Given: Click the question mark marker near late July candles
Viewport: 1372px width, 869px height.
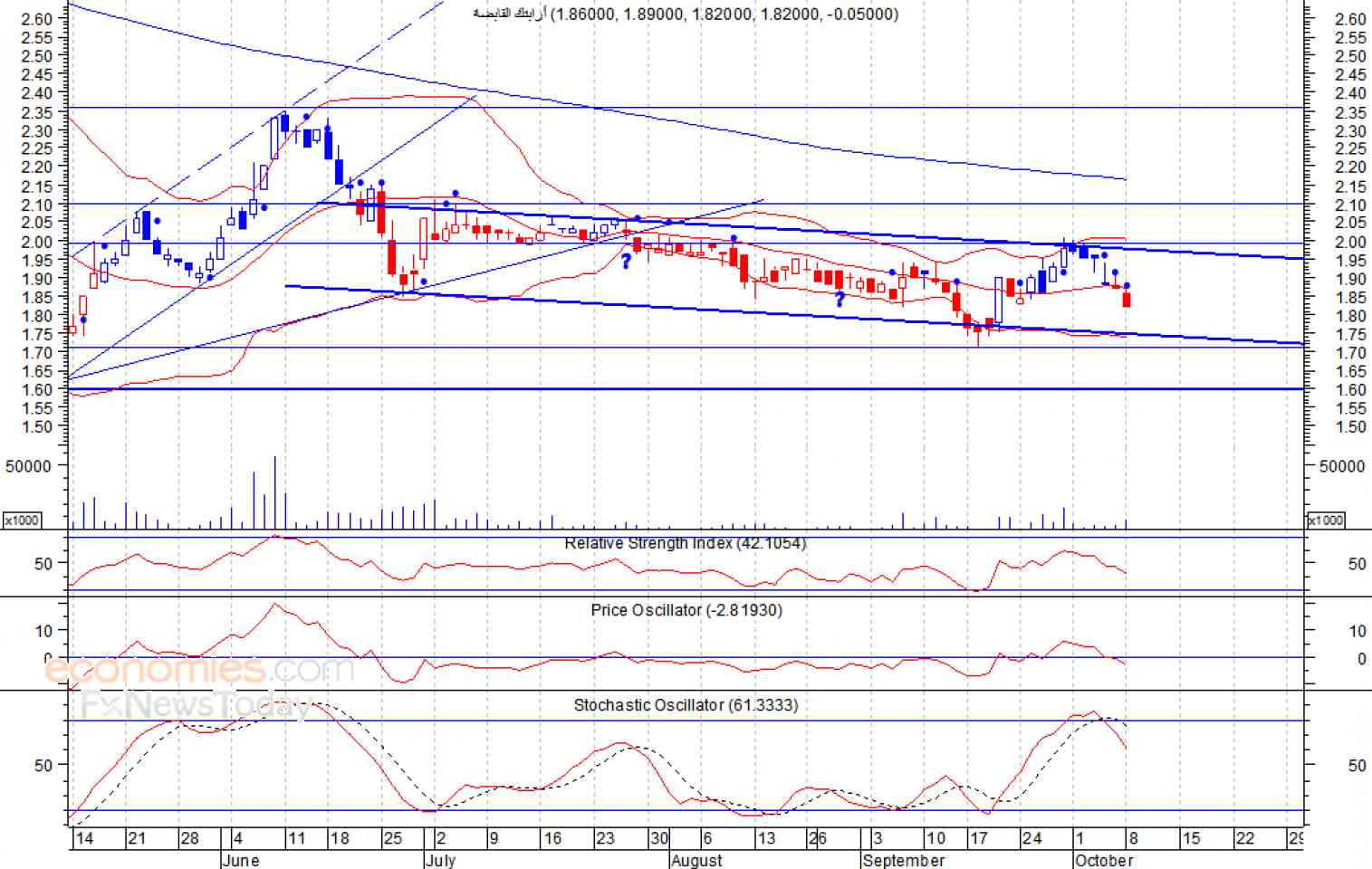Looking at the screenshot, I should pos(626,262).
